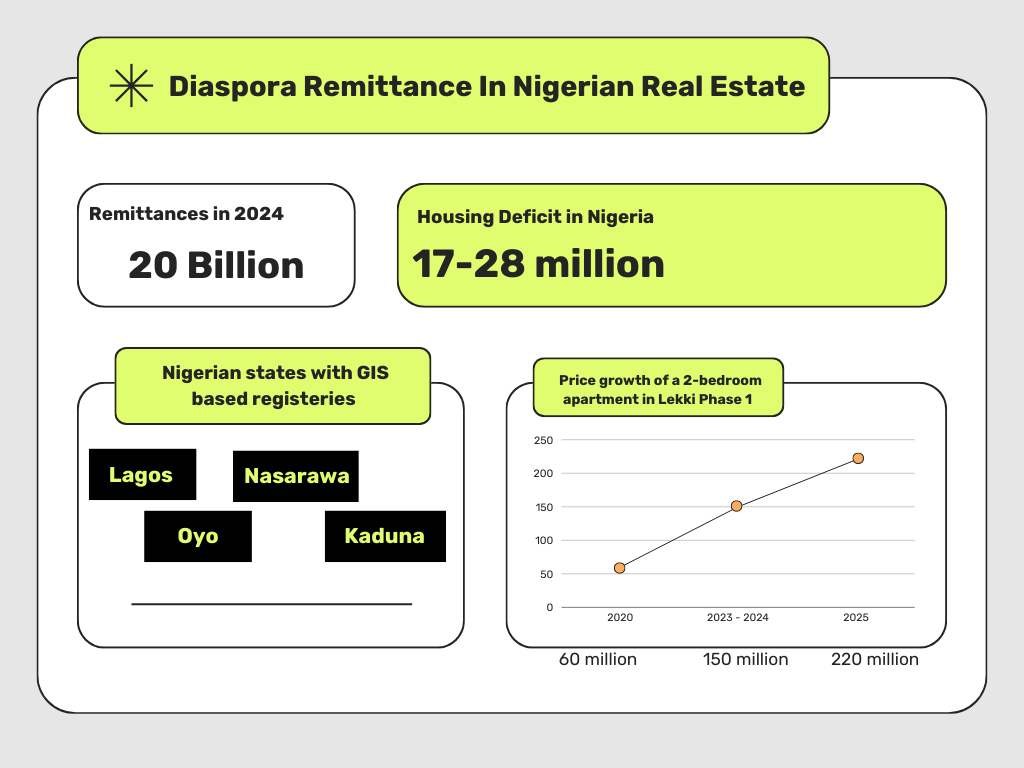Click the 250 y-axis label

click(x=543, y=440)
